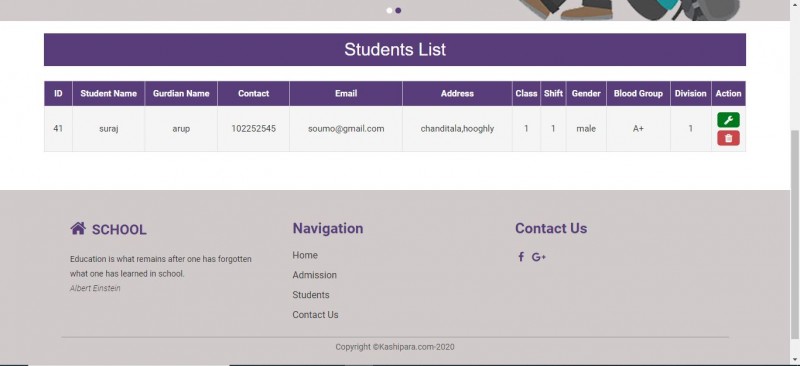Click the SCHOOL brand title in the footer
The width and height of the screenshot is (800, 366).
119,230
